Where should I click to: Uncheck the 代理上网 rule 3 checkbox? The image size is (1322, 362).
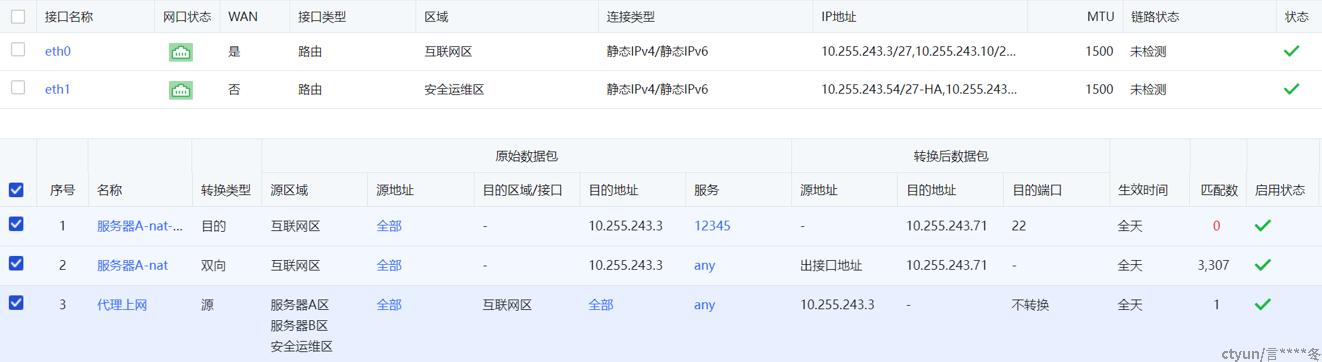click(x=16, y=302)
